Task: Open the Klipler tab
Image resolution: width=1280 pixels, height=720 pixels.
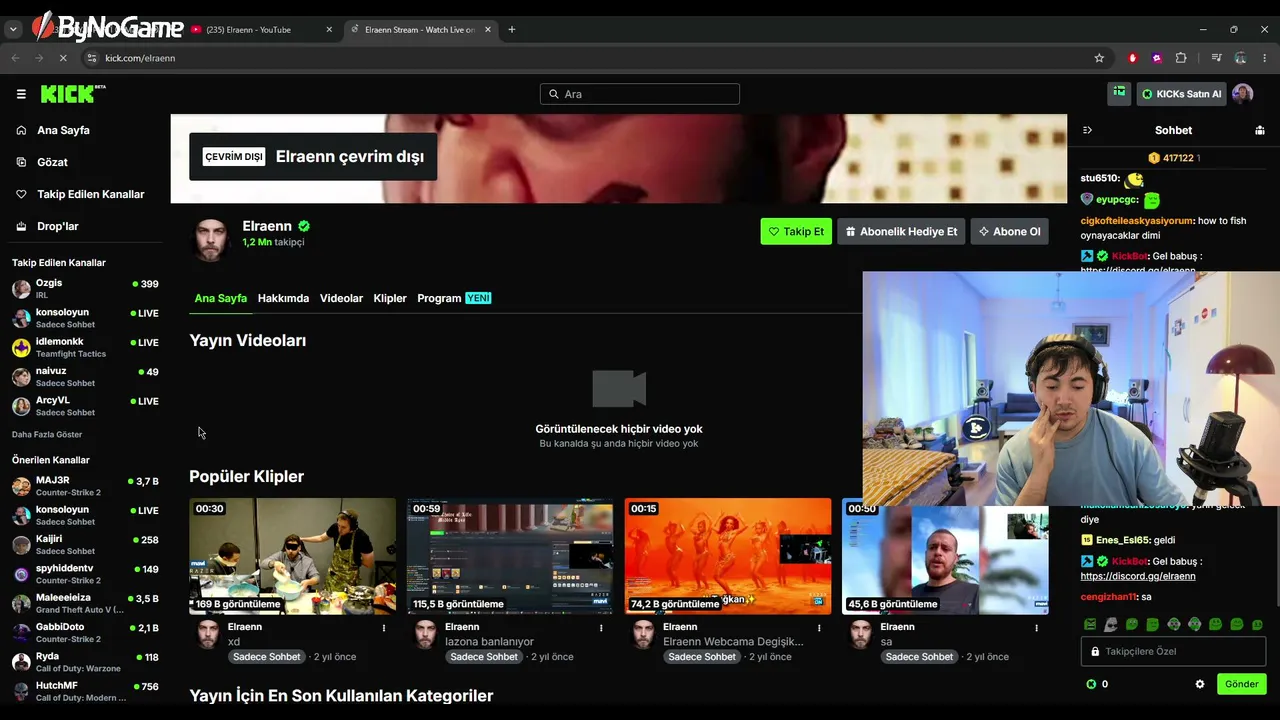Action: pos(390,298)
